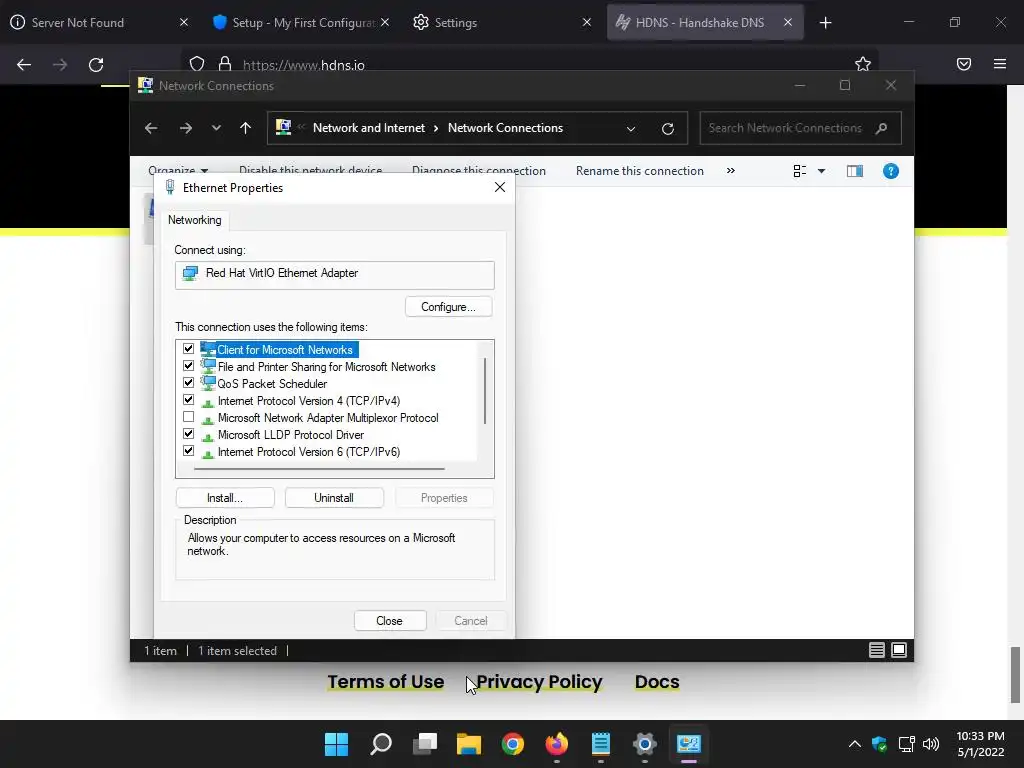1024x768 pixels.
Task: Reload the hdns.io page
Action: (x=96, y=65)
